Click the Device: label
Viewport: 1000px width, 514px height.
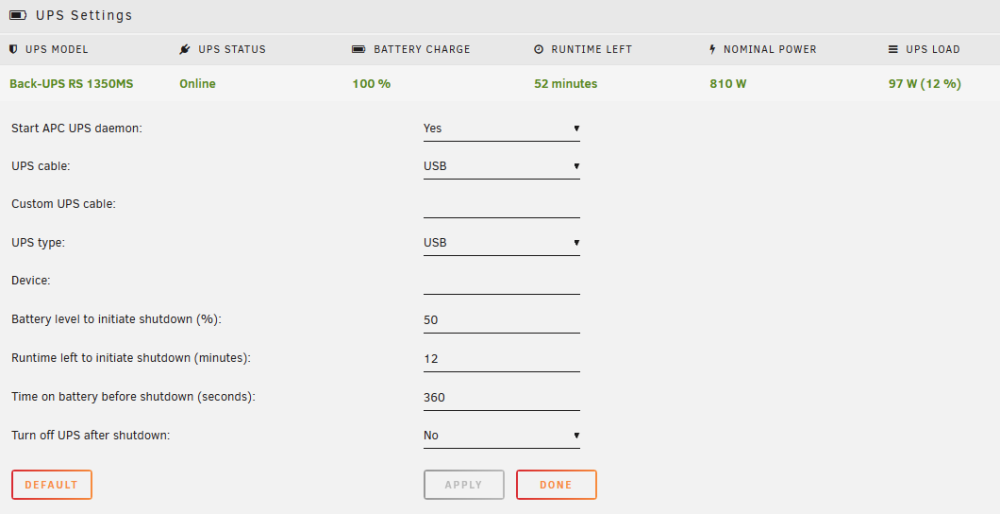point(31,281)
